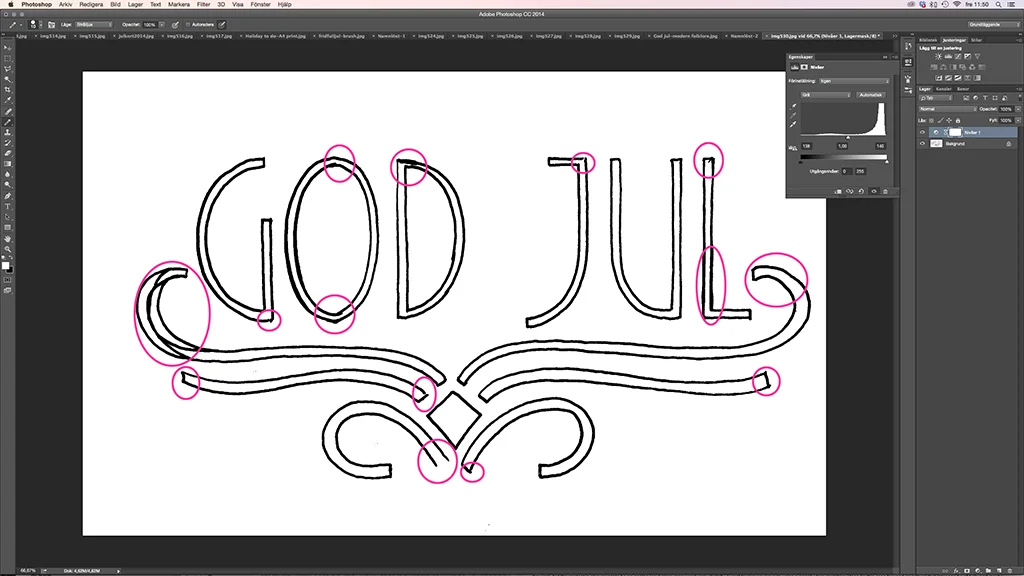Viewport: 1024px width, 576px height.
Task: Toggle lock all padlock
Action: point(958,120)
